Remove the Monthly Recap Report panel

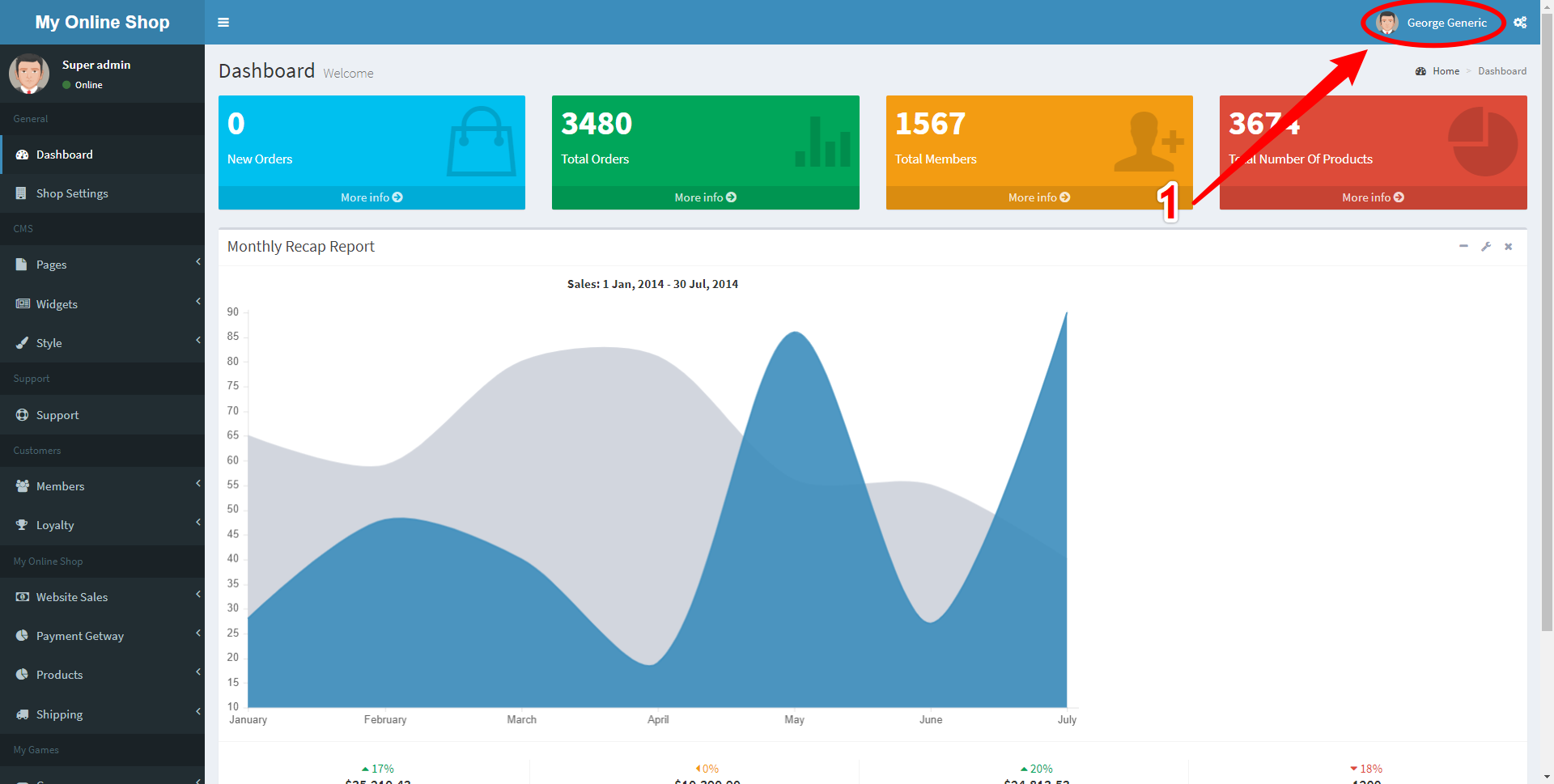[x=1509, y=247]
